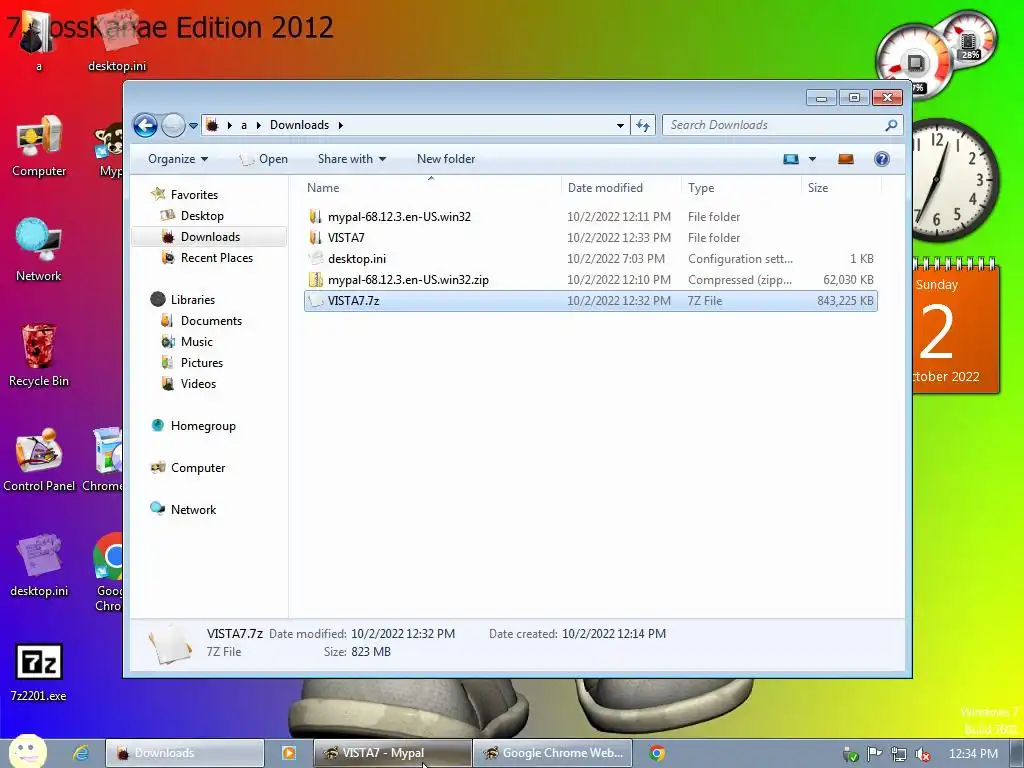Click Favorites in navigation pane
Screen dimensions: 1024x768
tap(194, 195)
